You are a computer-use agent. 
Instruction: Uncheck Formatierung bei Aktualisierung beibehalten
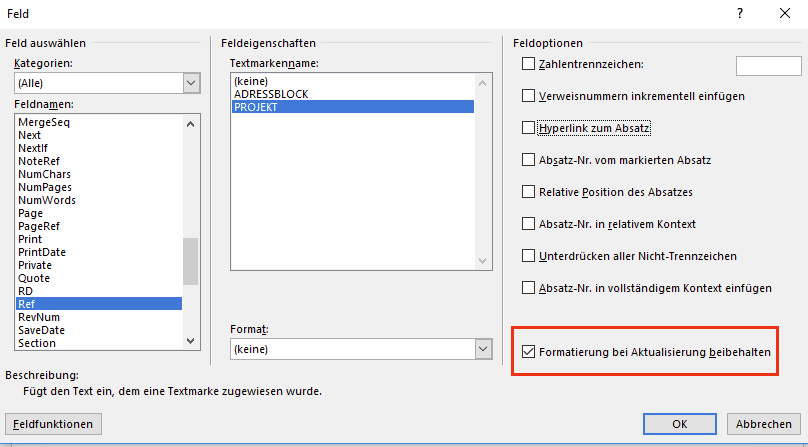pyautogui.click(x=529, y=353)
